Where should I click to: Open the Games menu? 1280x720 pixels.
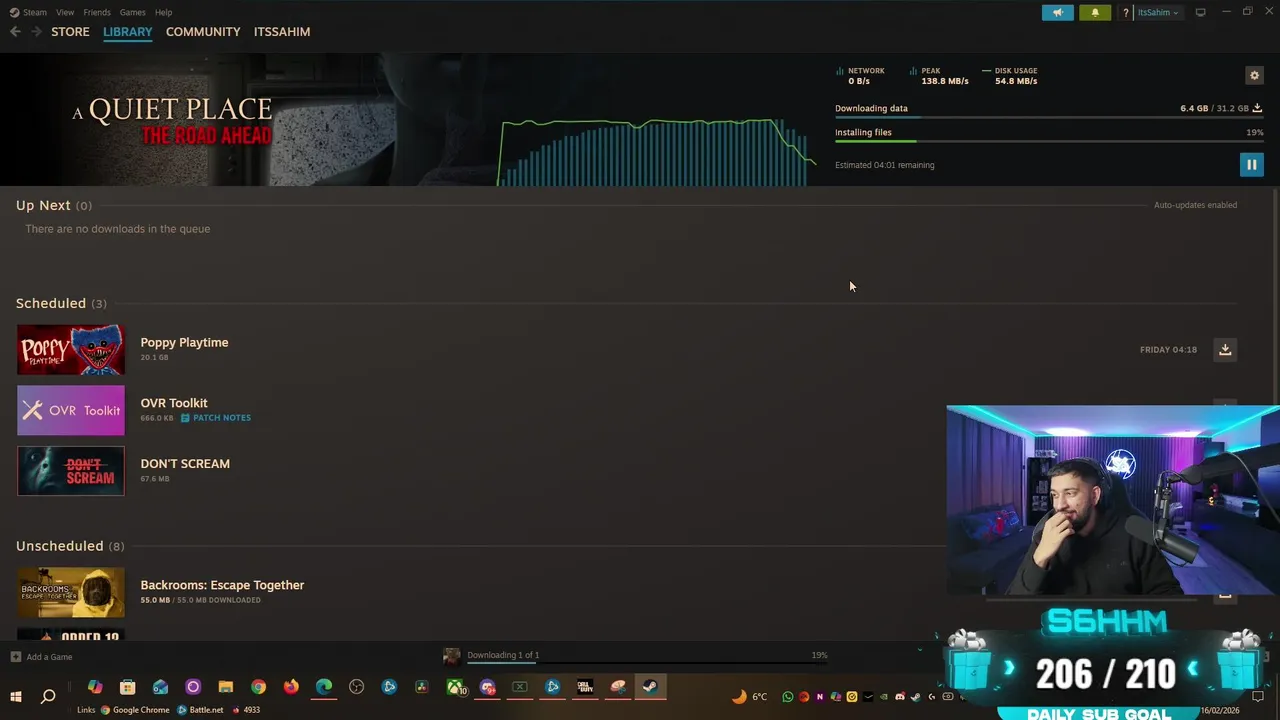pos(132,12)
